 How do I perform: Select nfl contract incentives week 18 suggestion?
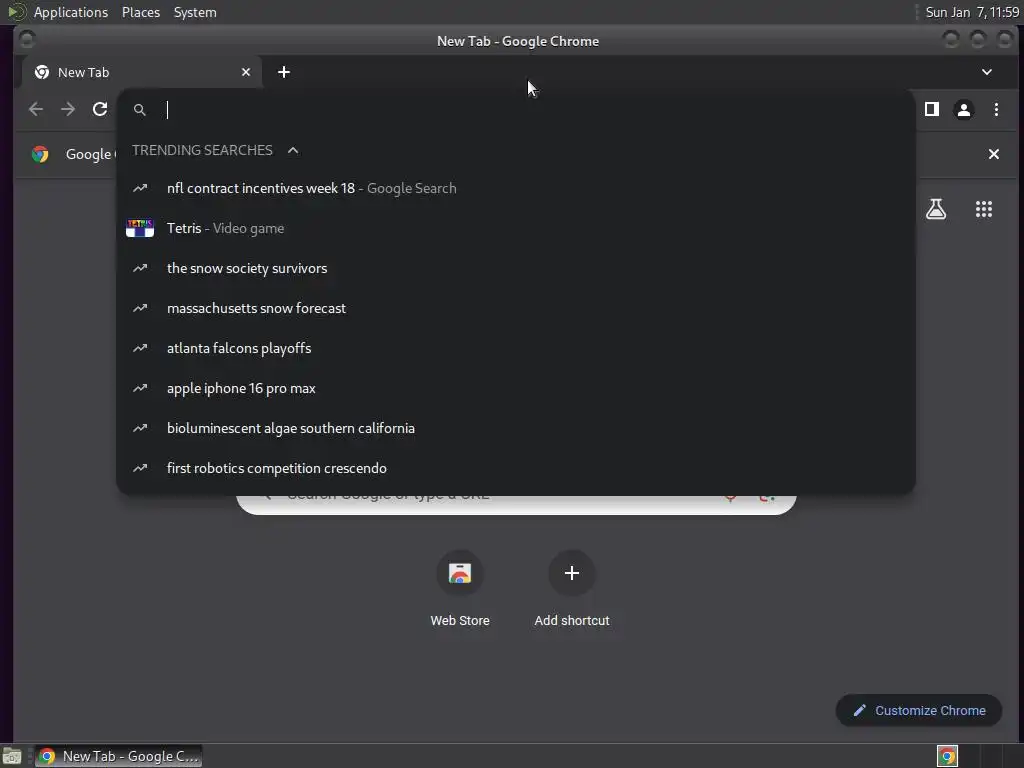516,188
